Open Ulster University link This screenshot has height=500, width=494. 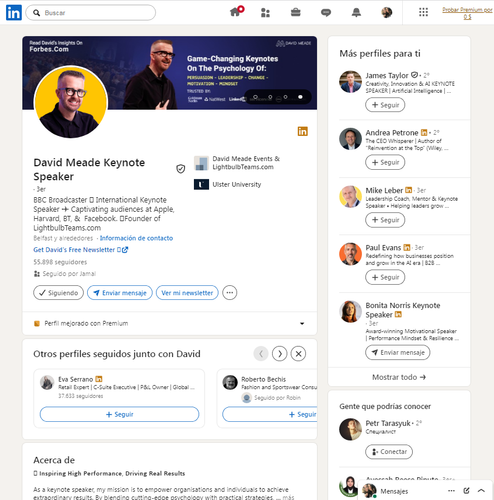tap(228, 184)
